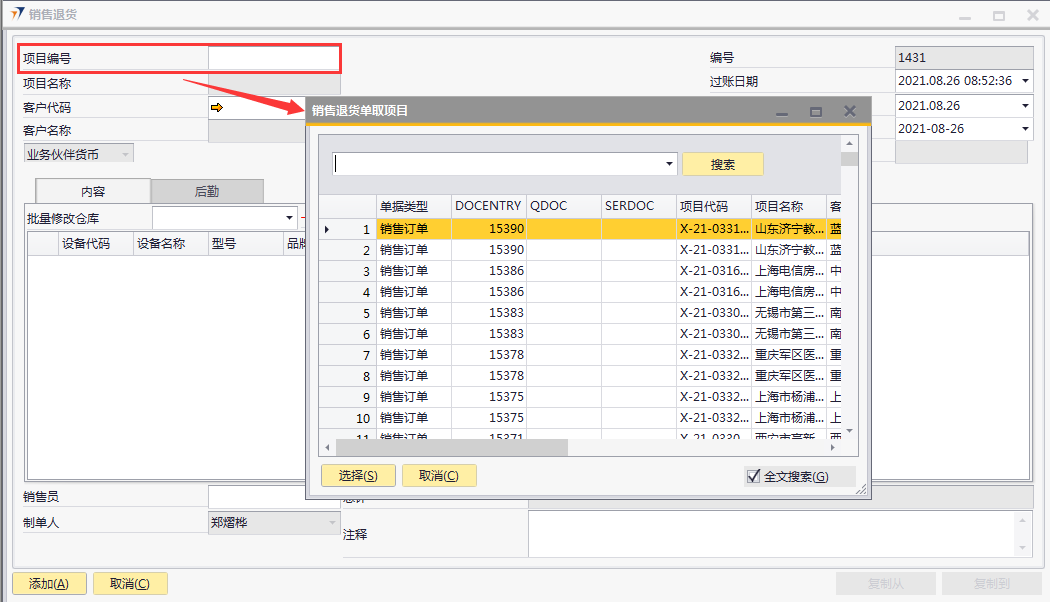Image resolution: width=1050 pixels, height=602 pixels.
Task: Open the search criteria dropdown in dialog
Action: 669,164
